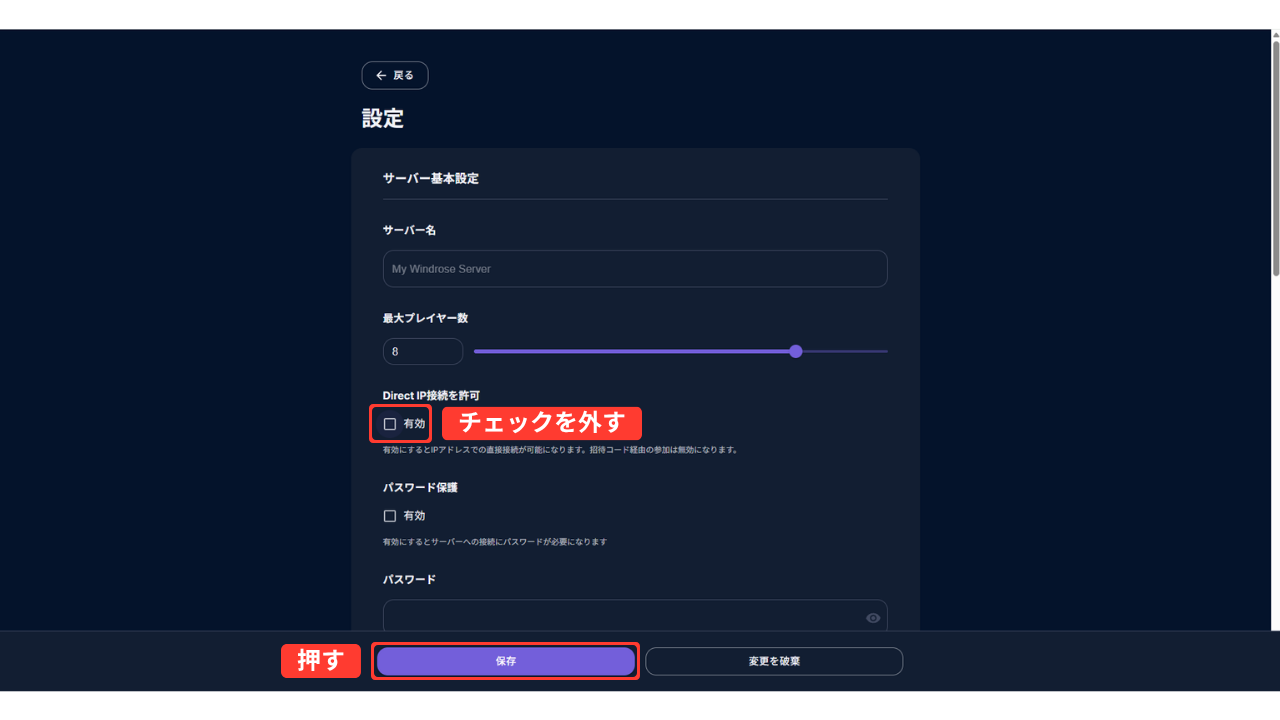Click the サーバー名 label

point(409,230)
